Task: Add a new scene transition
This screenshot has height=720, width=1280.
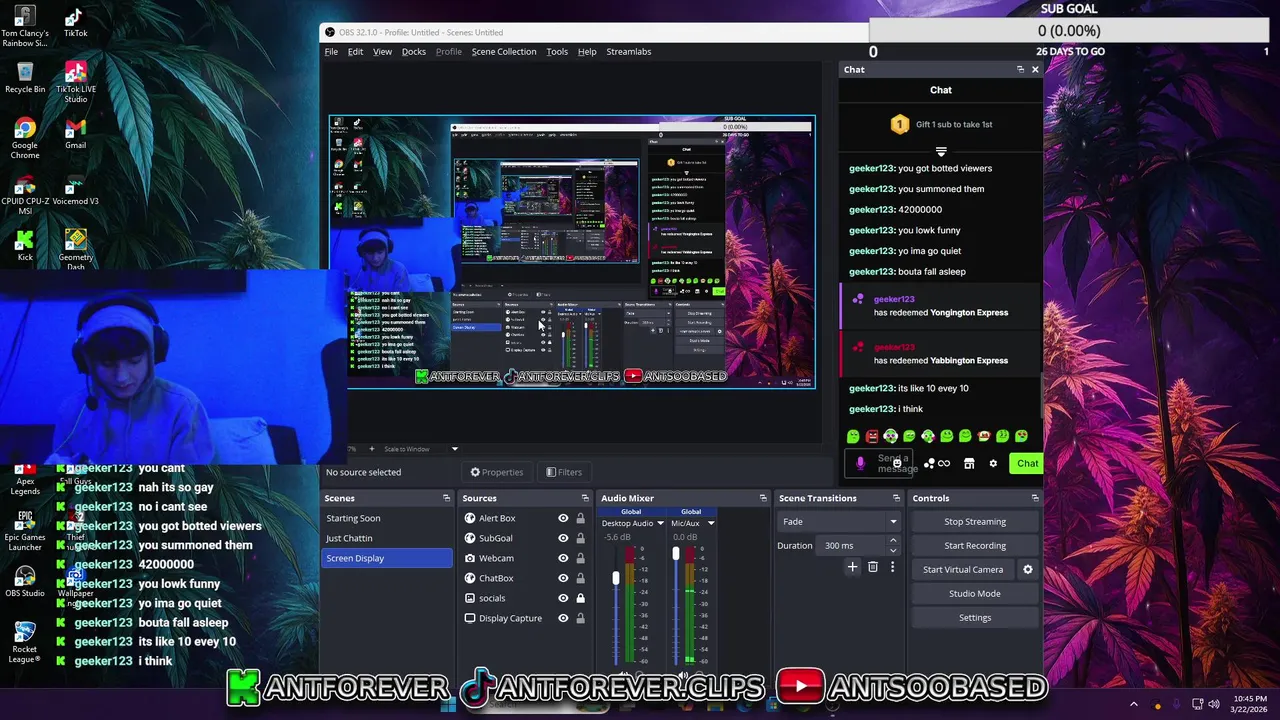Action: (852, 567)
